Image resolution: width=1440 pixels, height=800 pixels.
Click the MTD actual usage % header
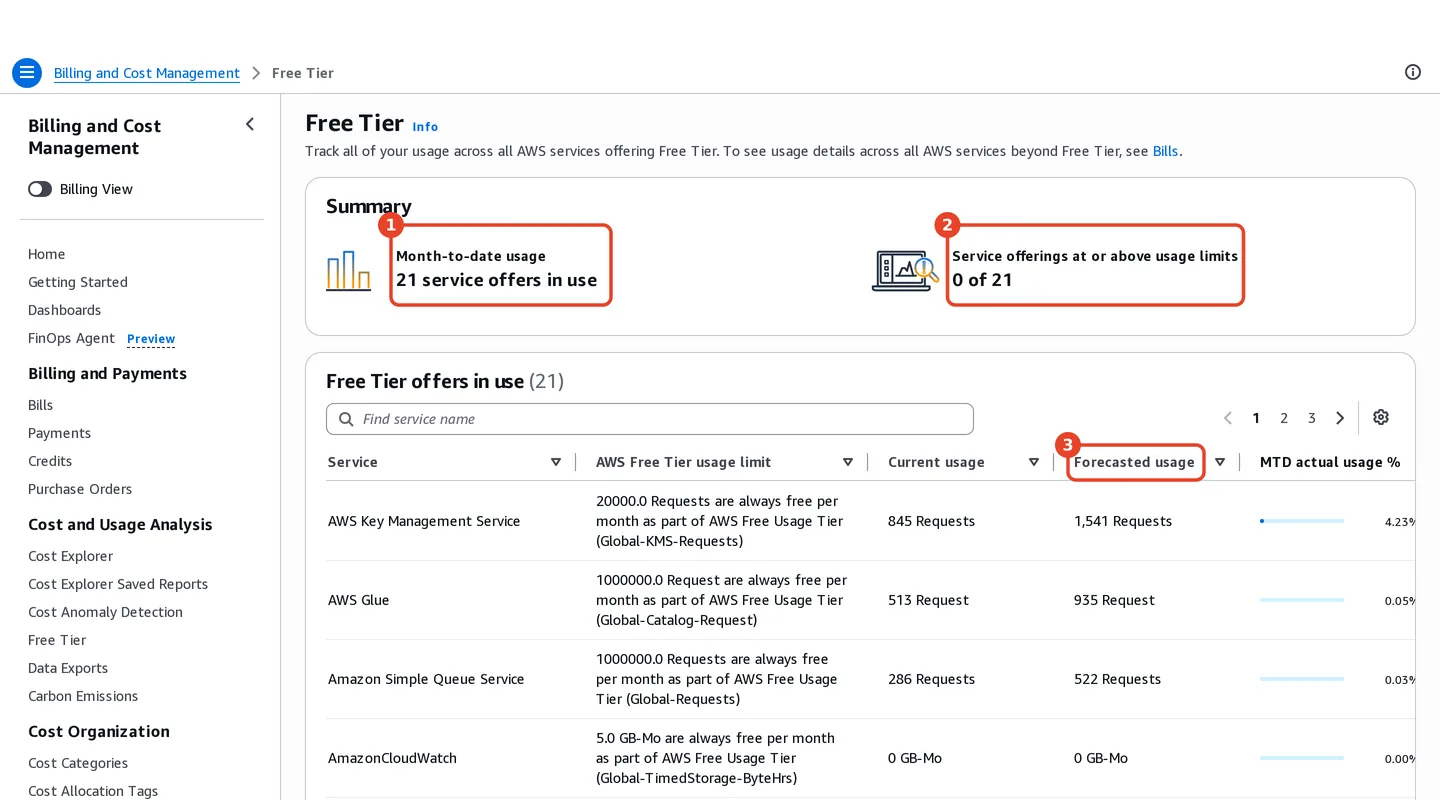tap(1330, 462)
